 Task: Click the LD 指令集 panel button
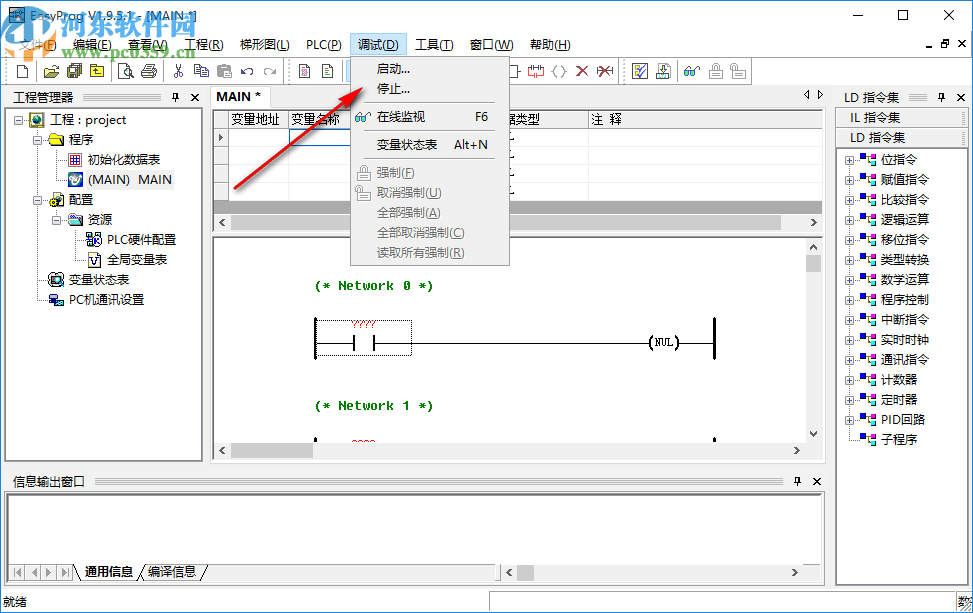coord(900,137)
